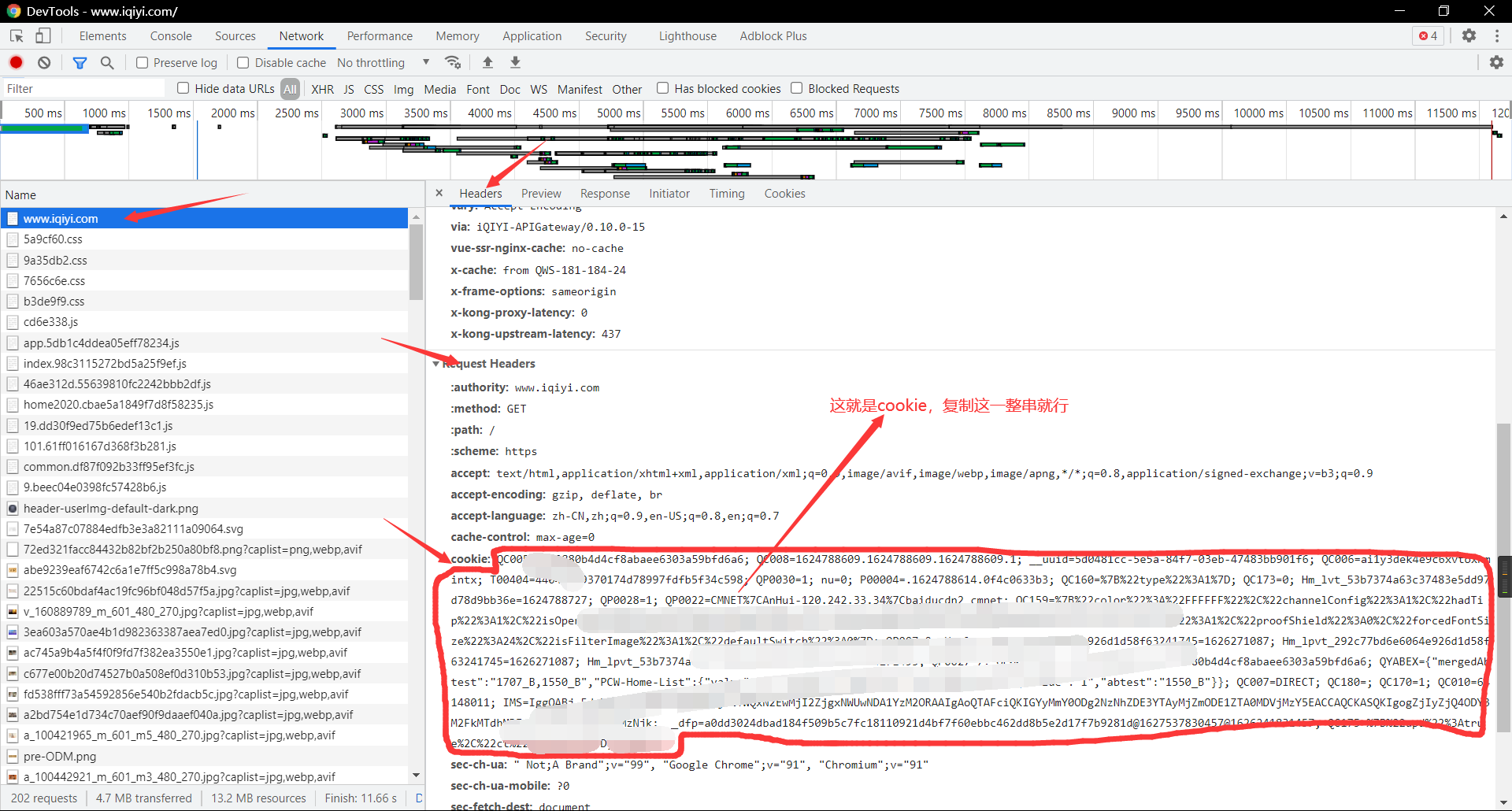Open the Initiator tab of request
This screenshot has height=811, width=1512.
(669, 193)
